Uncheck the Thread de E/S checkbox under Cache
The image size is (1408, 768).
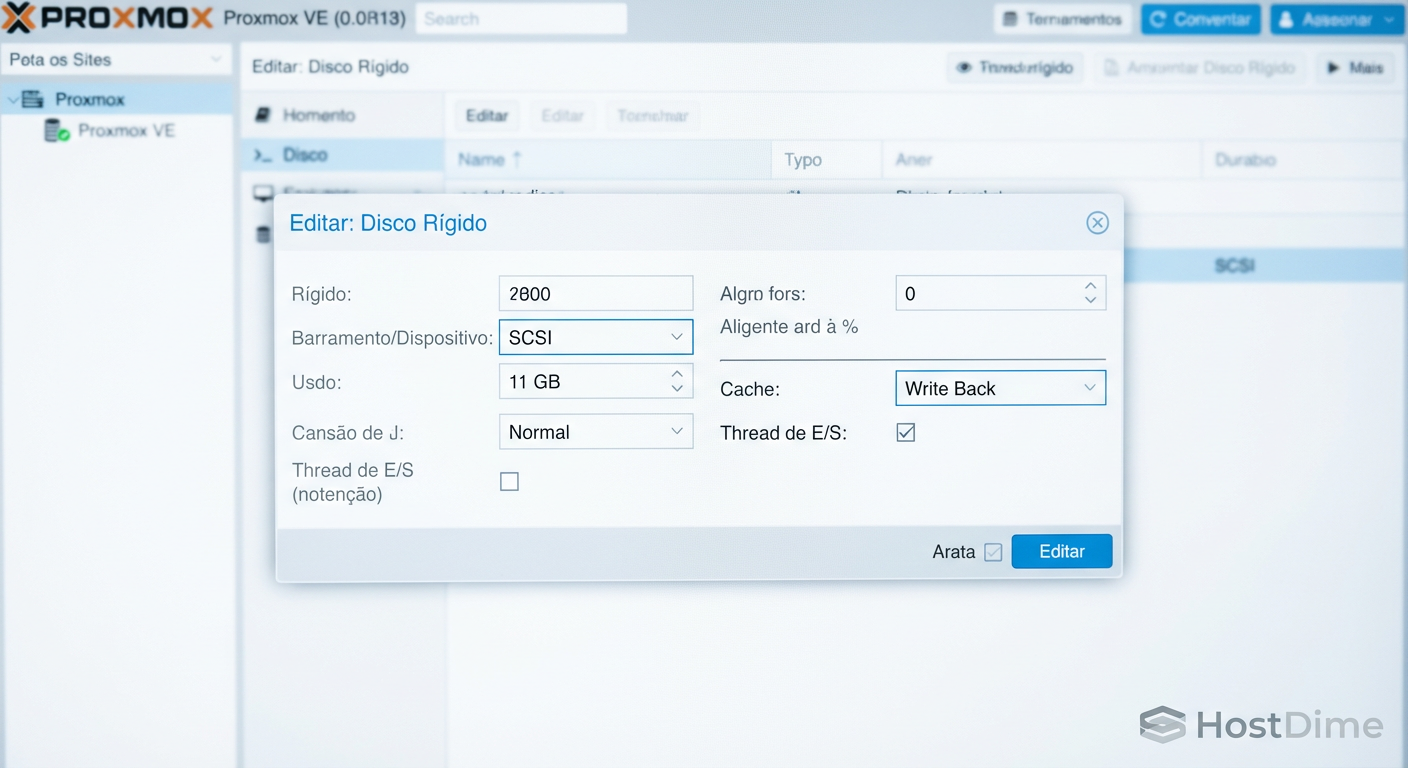905,433
